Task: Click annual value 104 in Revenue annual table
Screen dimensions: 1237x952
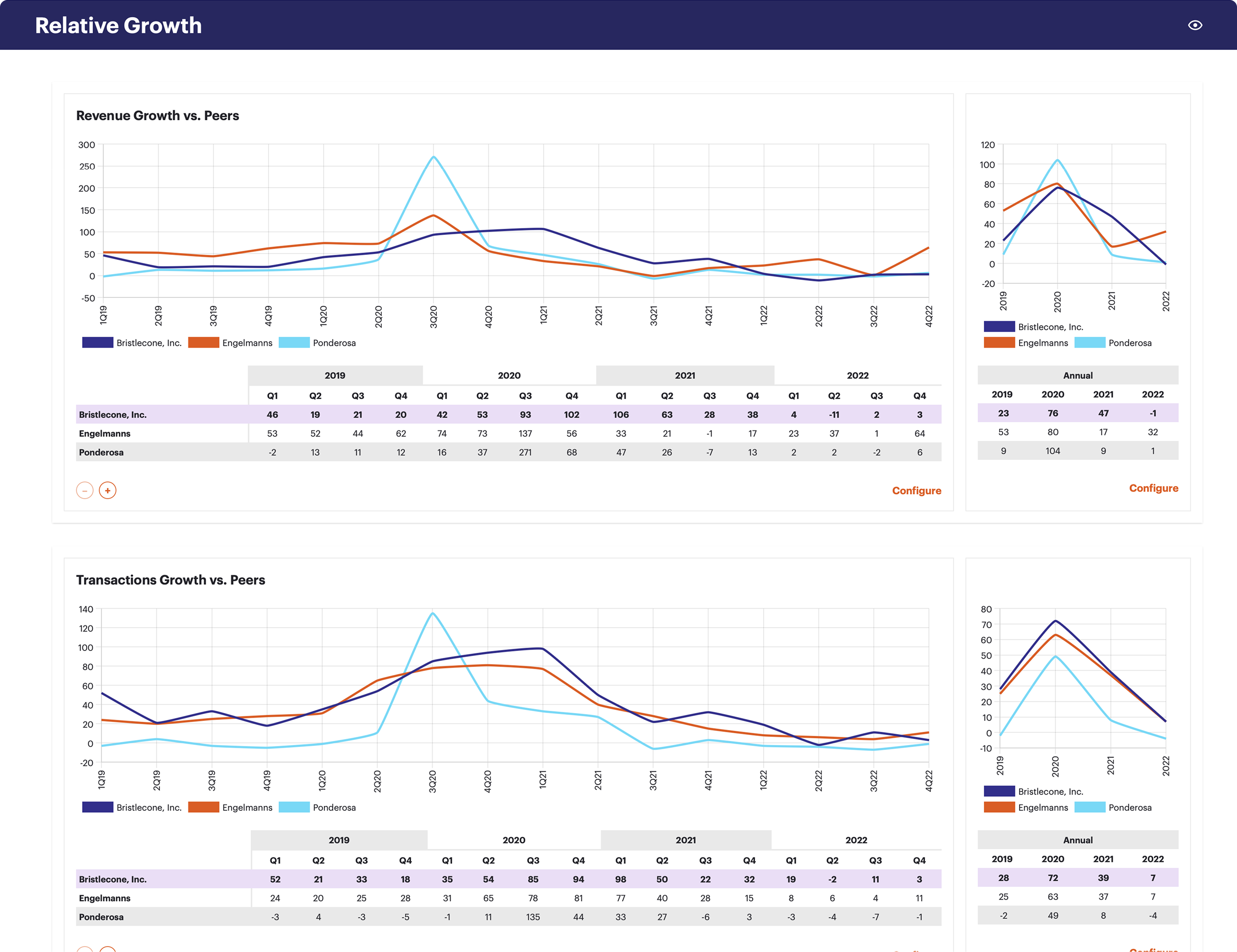Action: (x=1053, y=451)
